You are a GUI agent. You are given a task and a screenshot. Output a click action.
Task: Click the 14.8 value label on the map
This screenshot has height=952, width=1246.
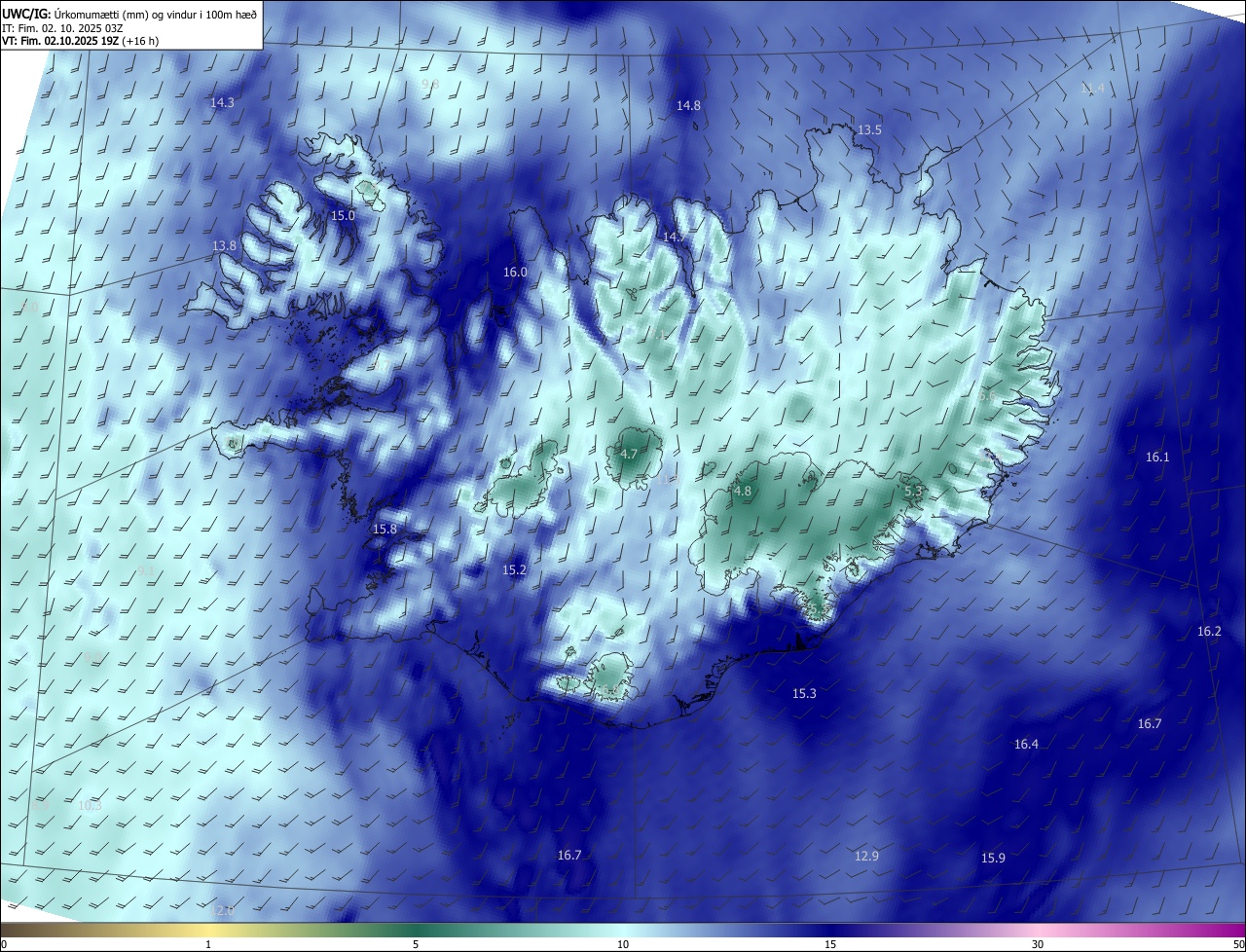(688, 105)
